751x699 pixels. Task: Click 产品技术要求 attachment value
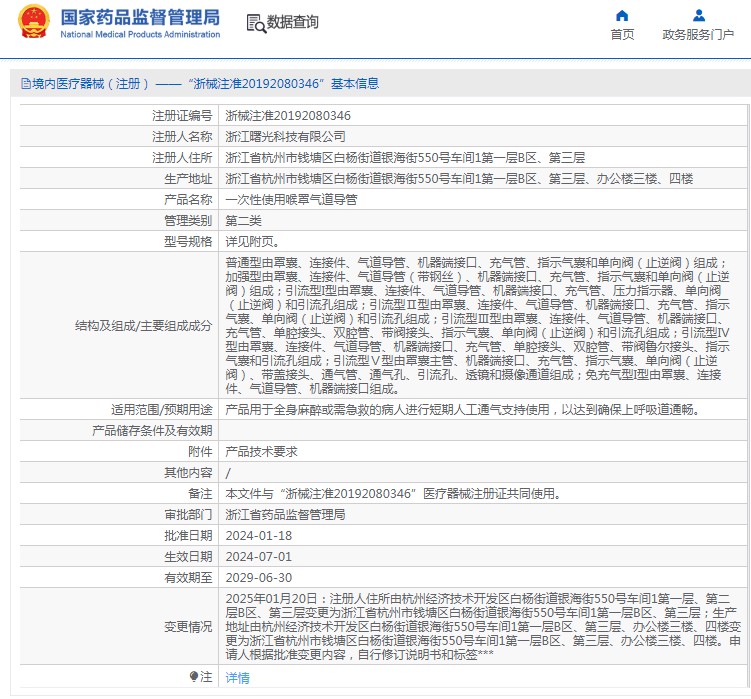[262, 452]
